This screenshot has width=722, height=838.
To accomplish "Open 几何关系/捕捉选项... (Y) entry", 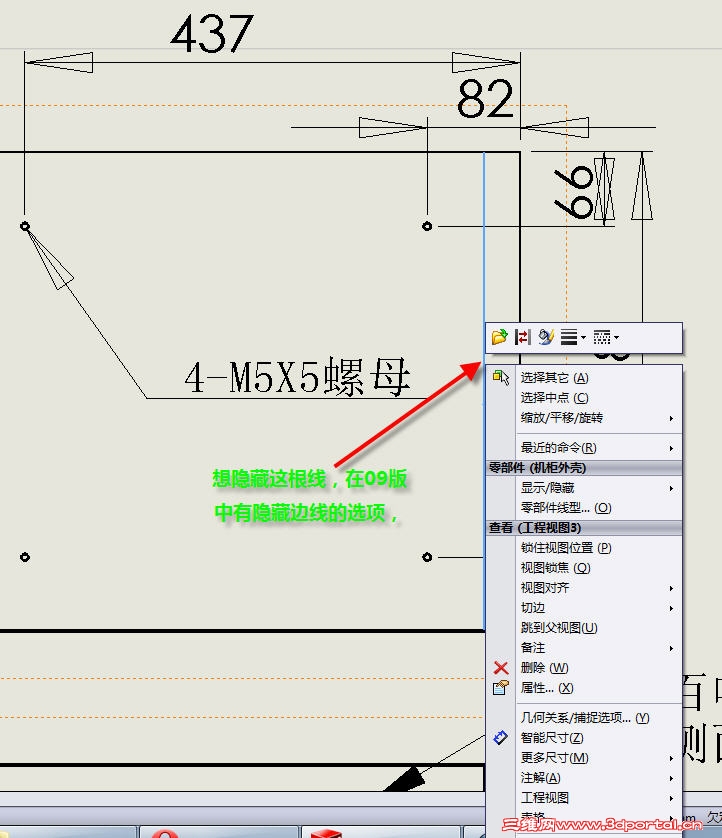I will click(584, 718).
